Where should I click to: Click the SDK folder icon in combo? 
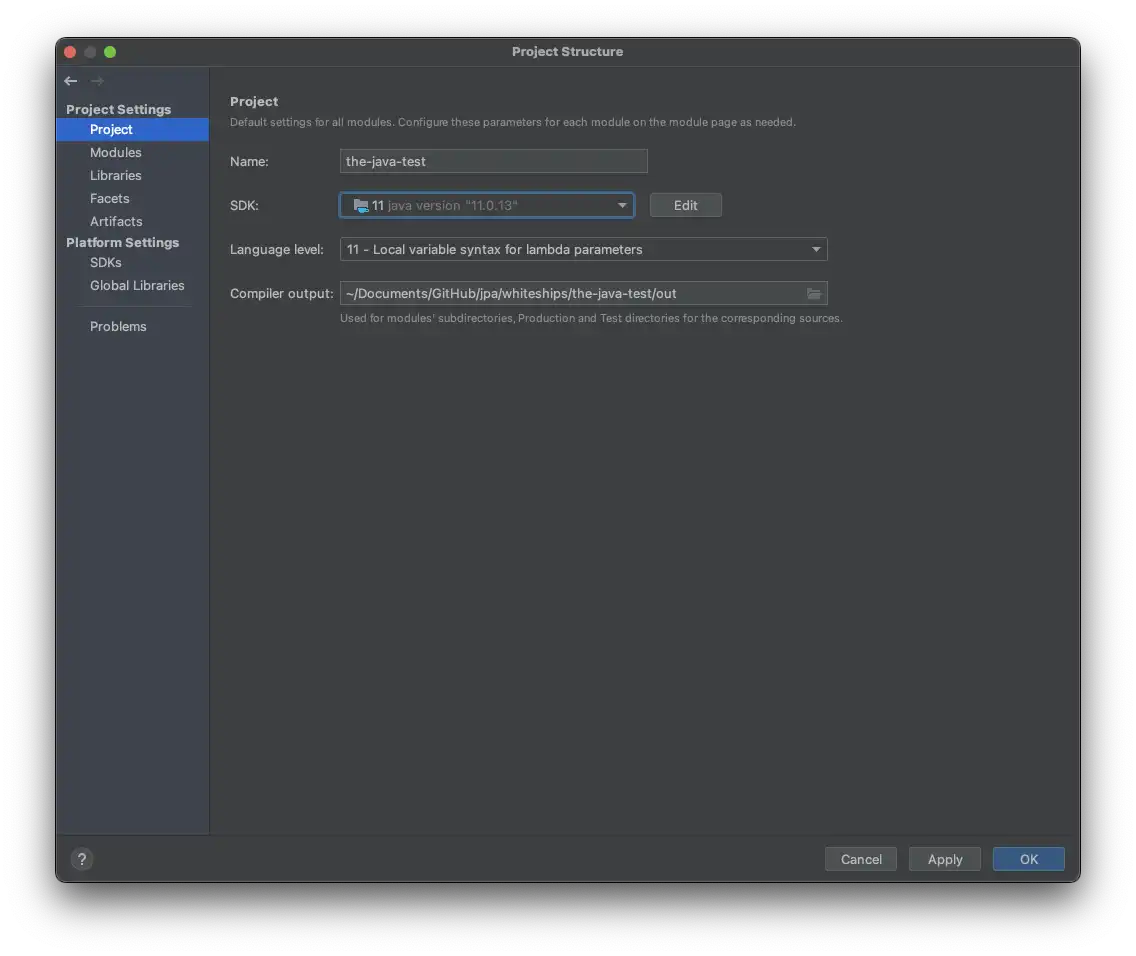[361, 206]
